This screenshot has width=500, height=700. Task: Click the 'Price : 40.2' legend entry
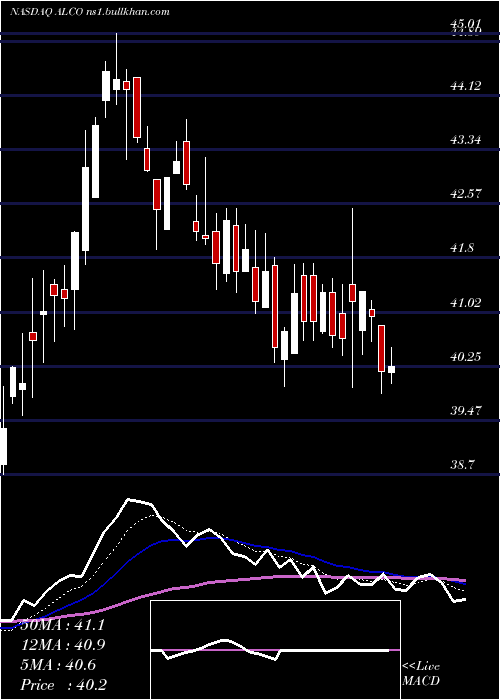(63, 685)
